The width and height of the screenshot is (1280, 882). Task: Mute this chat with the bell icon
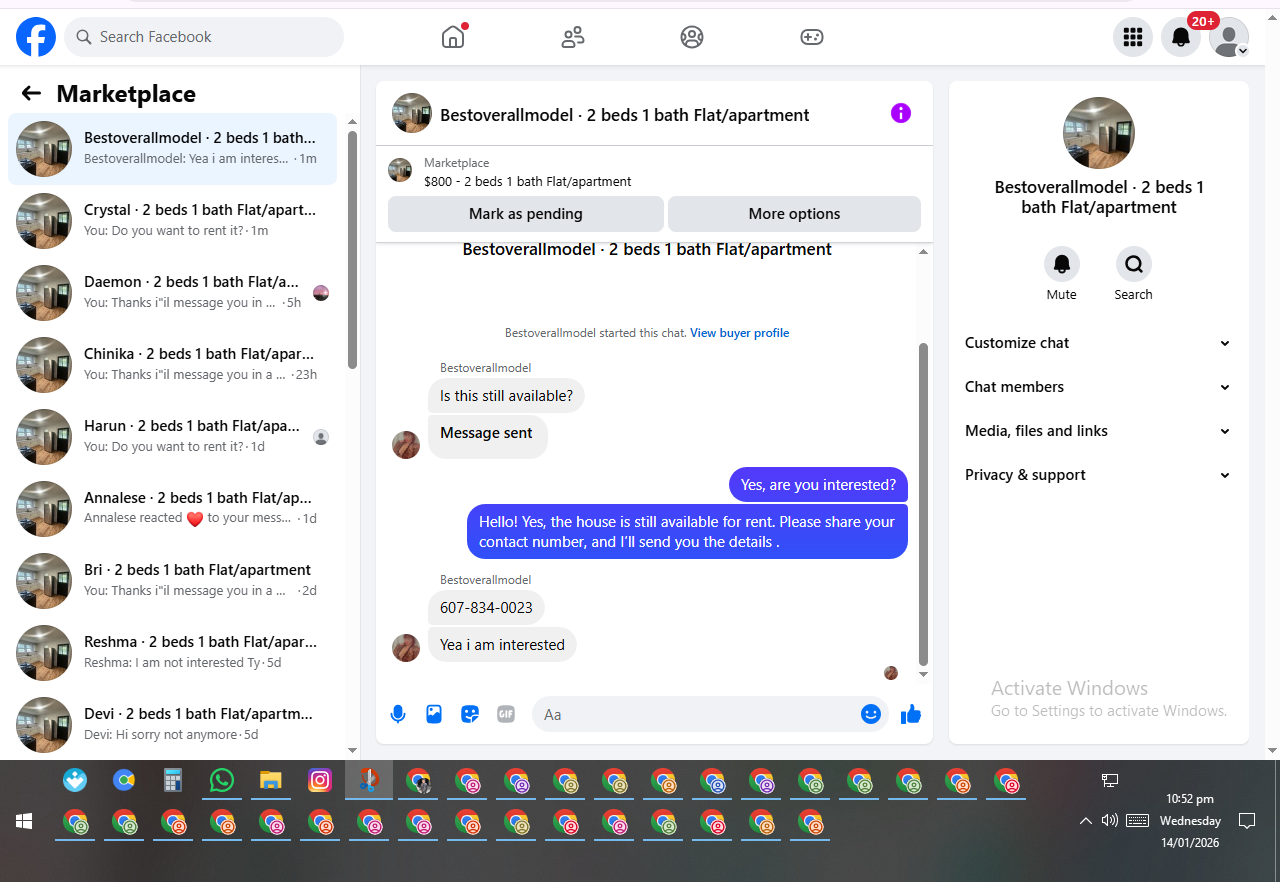point(1062,264)
